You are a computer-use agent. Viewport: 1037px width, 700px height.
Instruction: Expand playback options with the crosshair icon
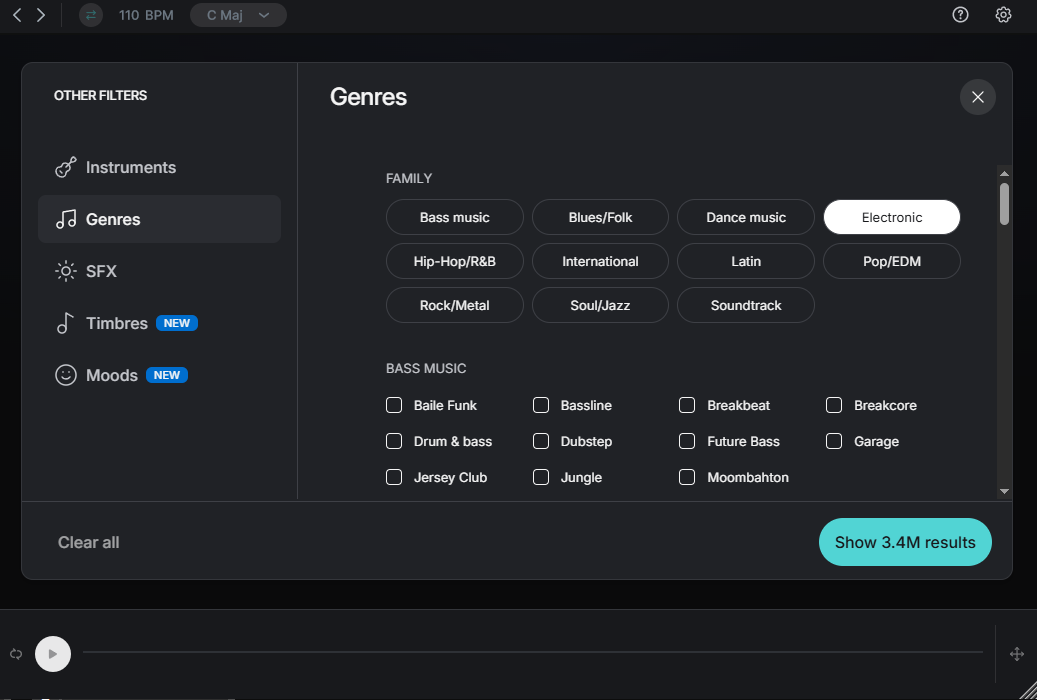(1016, 653)
